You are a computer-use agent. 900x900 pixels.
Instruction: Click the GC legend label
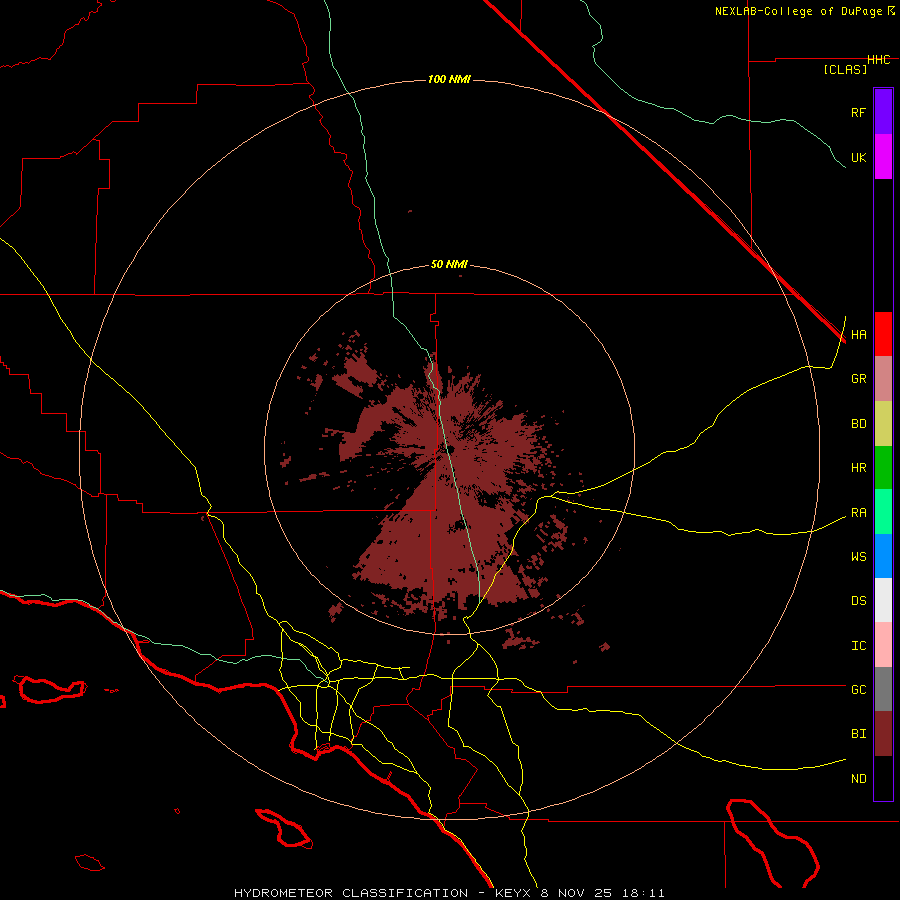[858, 690]
